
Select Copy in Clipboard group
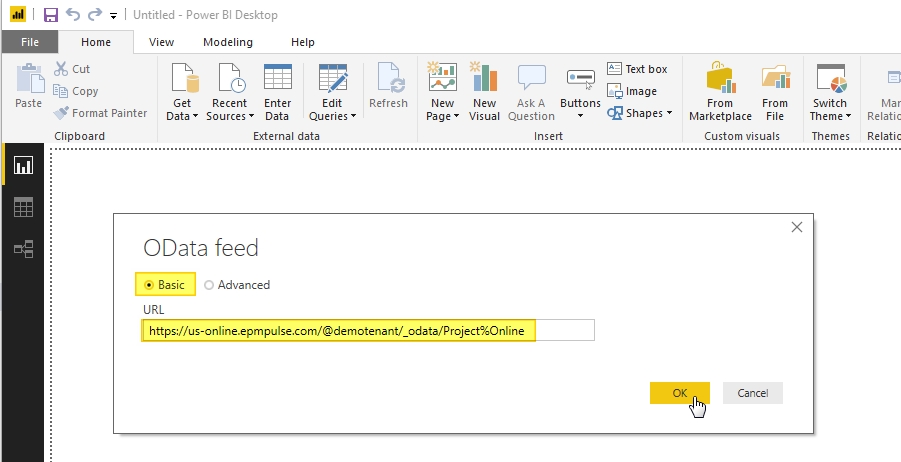(76, 91)
